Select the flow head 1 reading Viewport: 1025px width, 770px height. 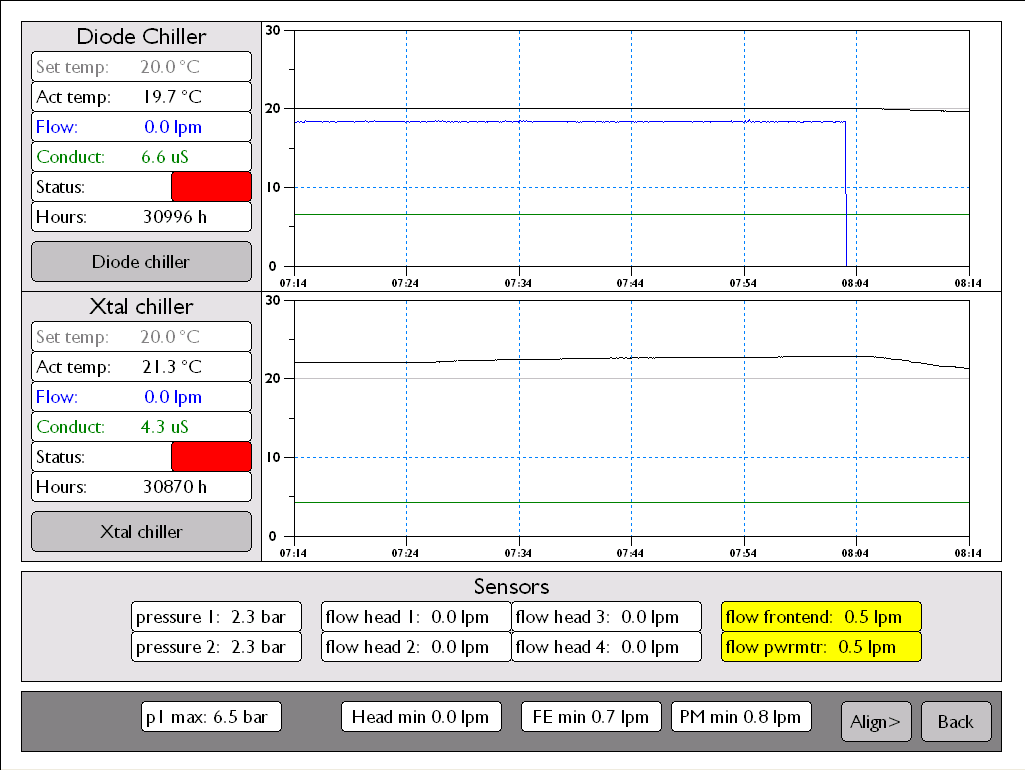click(x=416, y=617)
